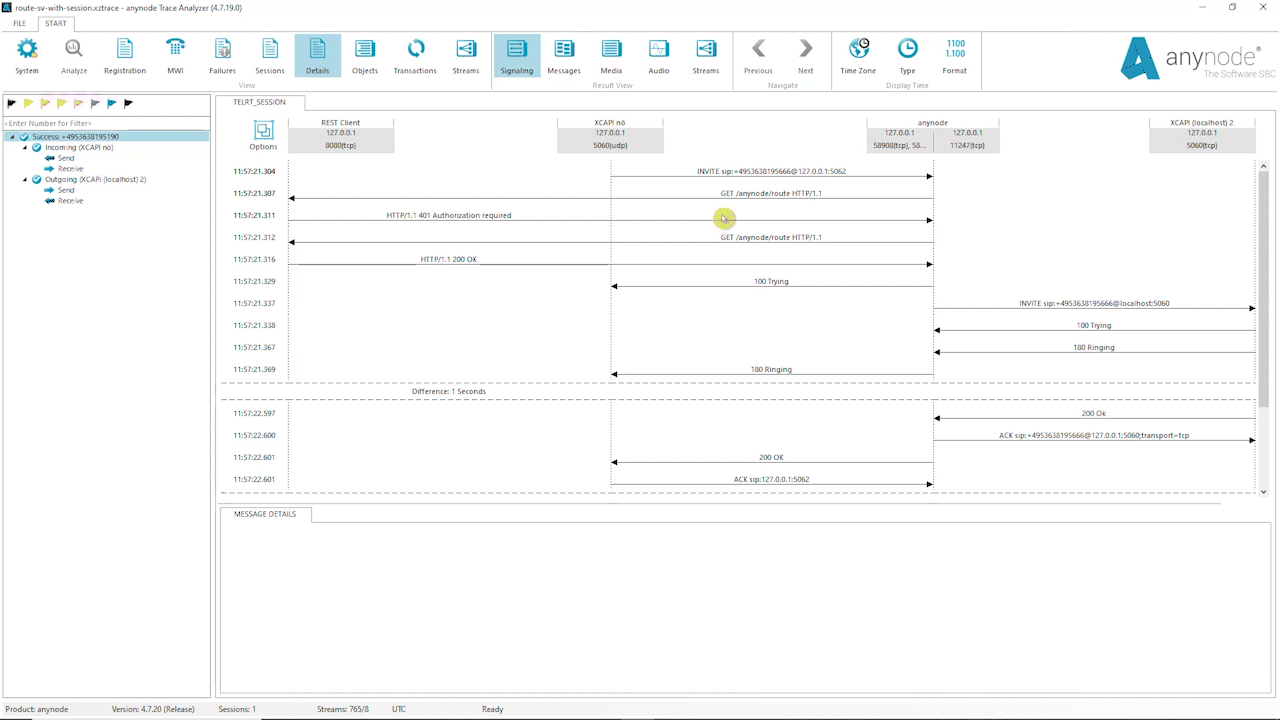This screenshot has height=720, width=1280.
Task: Navigate to the Previous item
Action: [x=758, y=56]
